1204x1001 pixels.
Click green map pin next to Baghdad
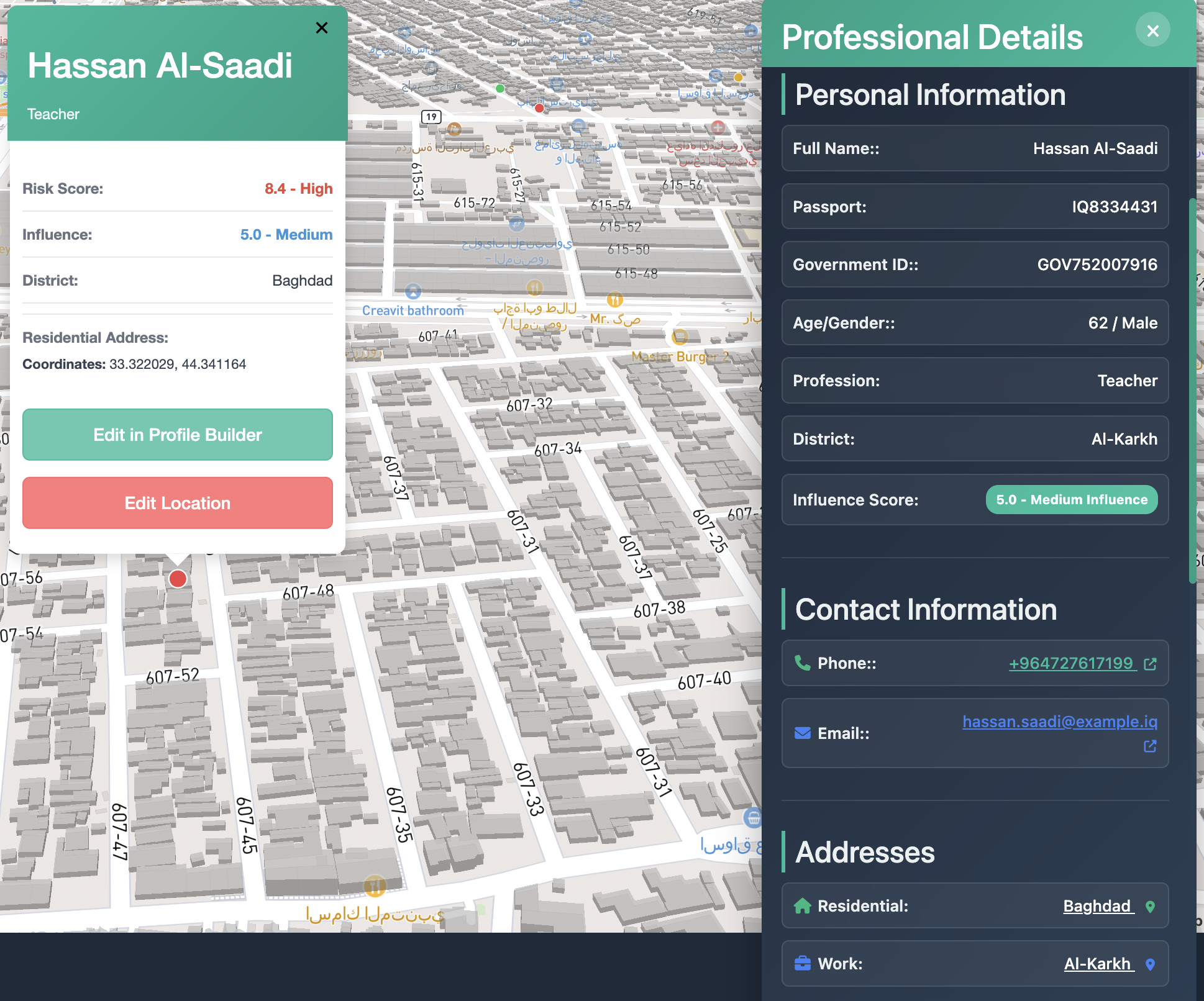1150,907
